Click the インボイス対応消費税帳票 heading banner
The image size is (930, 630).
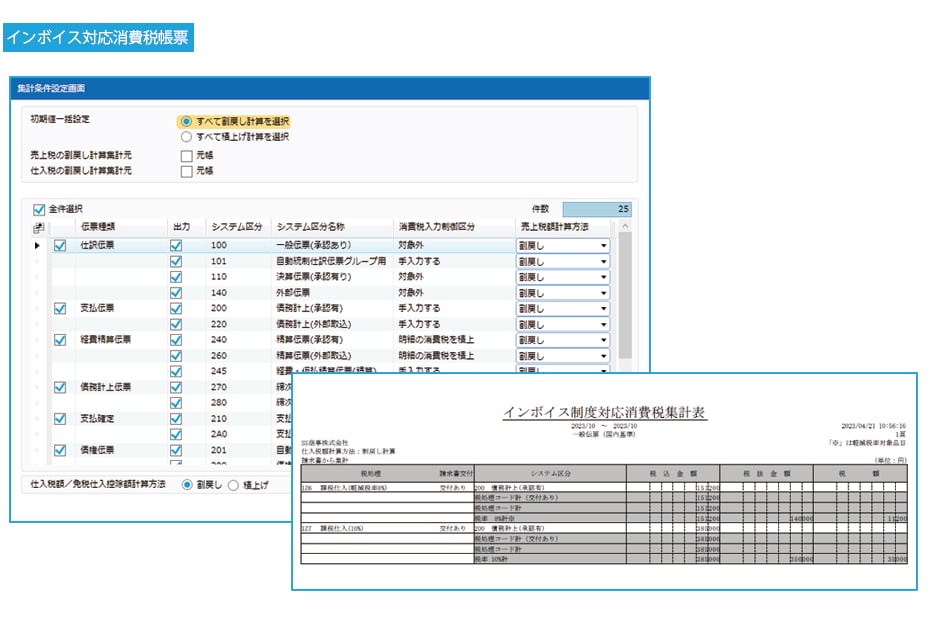pos(98,38)
